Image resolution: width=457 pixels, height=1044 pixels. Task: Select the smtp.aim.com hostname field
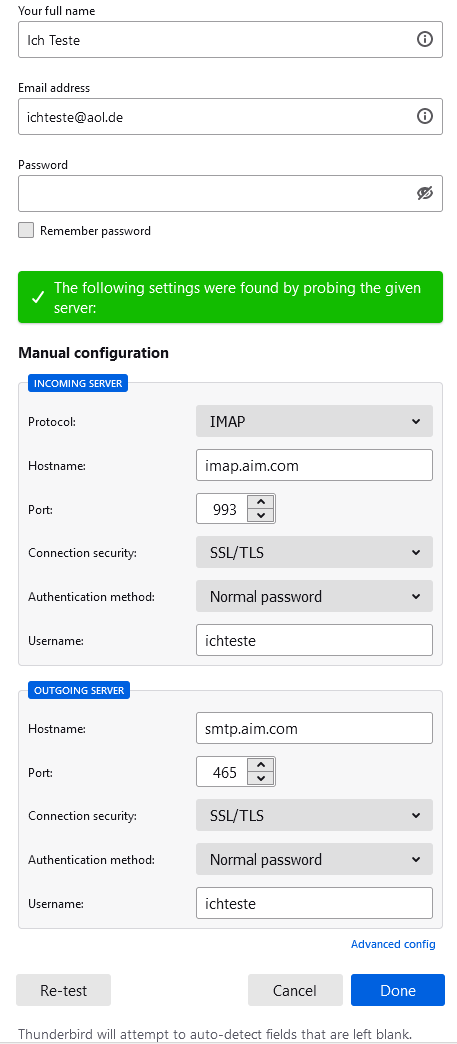(314, 728)
